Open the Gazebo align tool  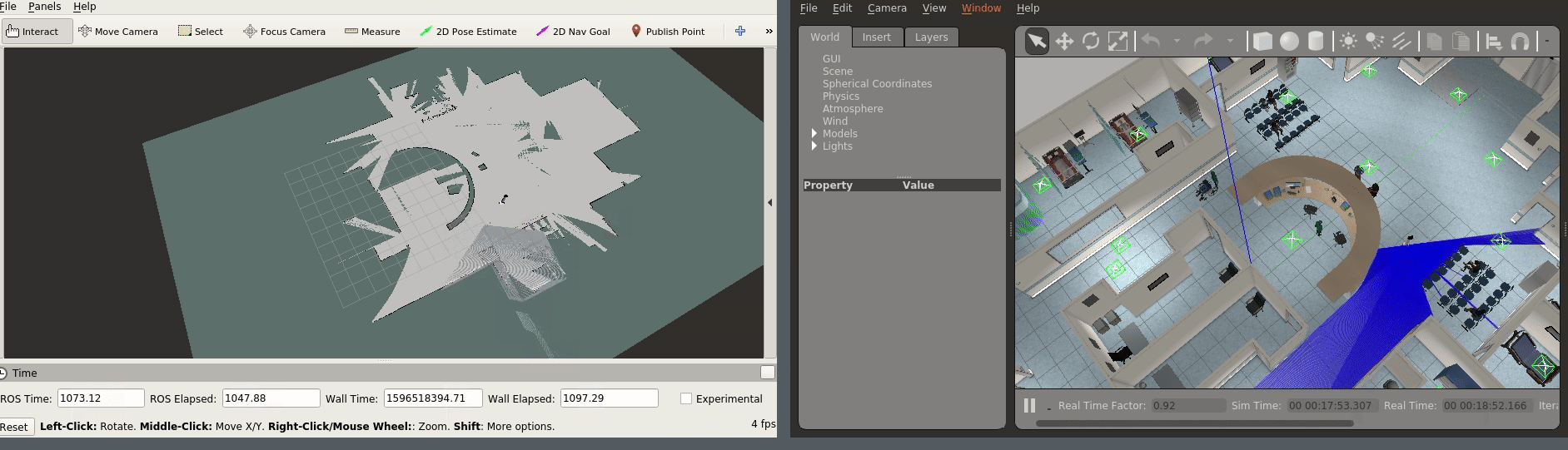click(1494, 42)
